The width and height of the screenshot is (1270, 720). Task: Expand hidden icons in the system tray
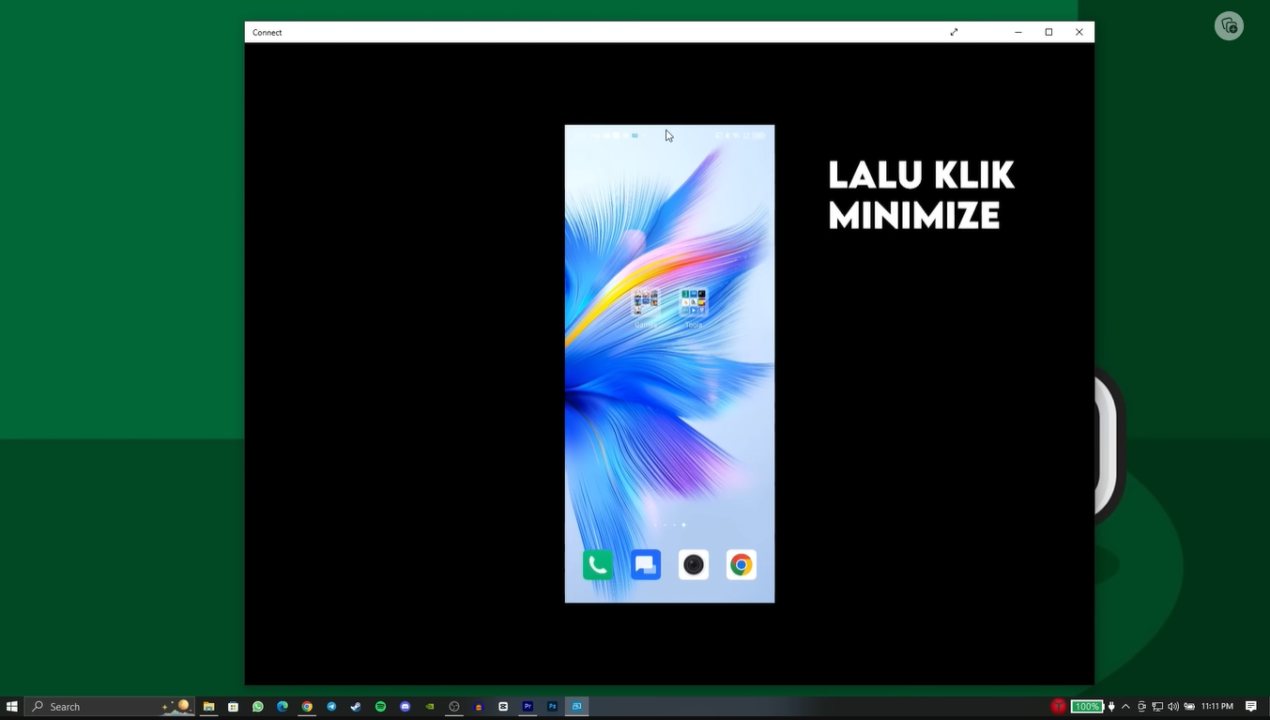point(1126,706)
